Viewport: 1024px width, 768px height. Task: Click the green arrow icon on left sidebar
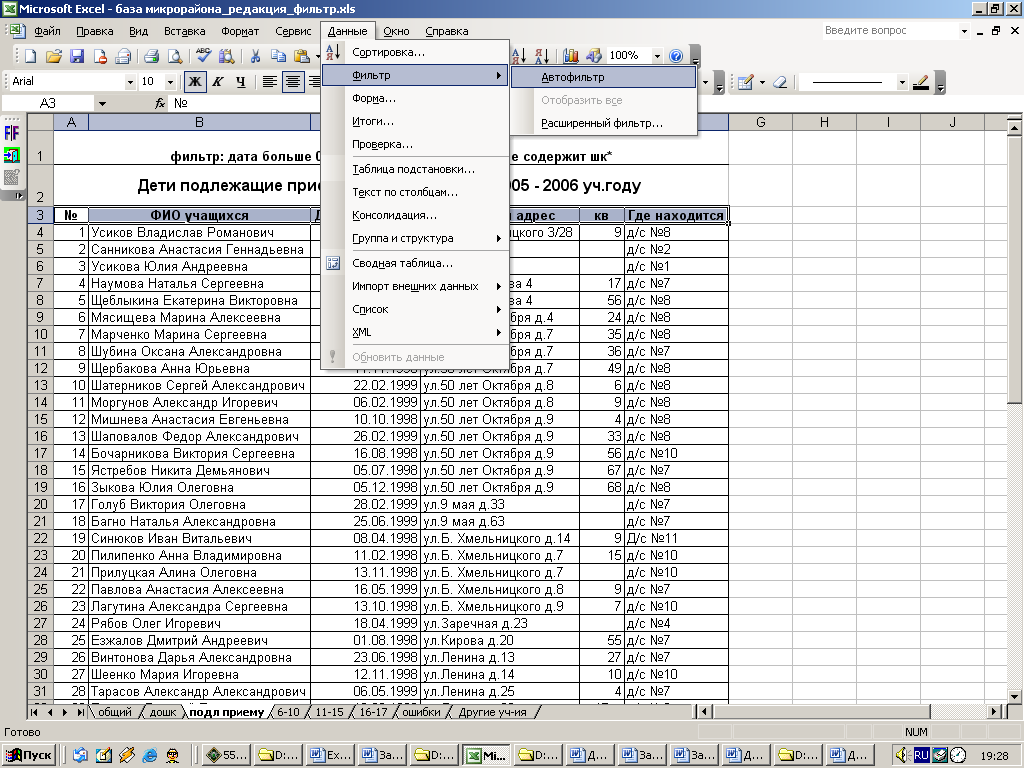click(x=12, y=155)
